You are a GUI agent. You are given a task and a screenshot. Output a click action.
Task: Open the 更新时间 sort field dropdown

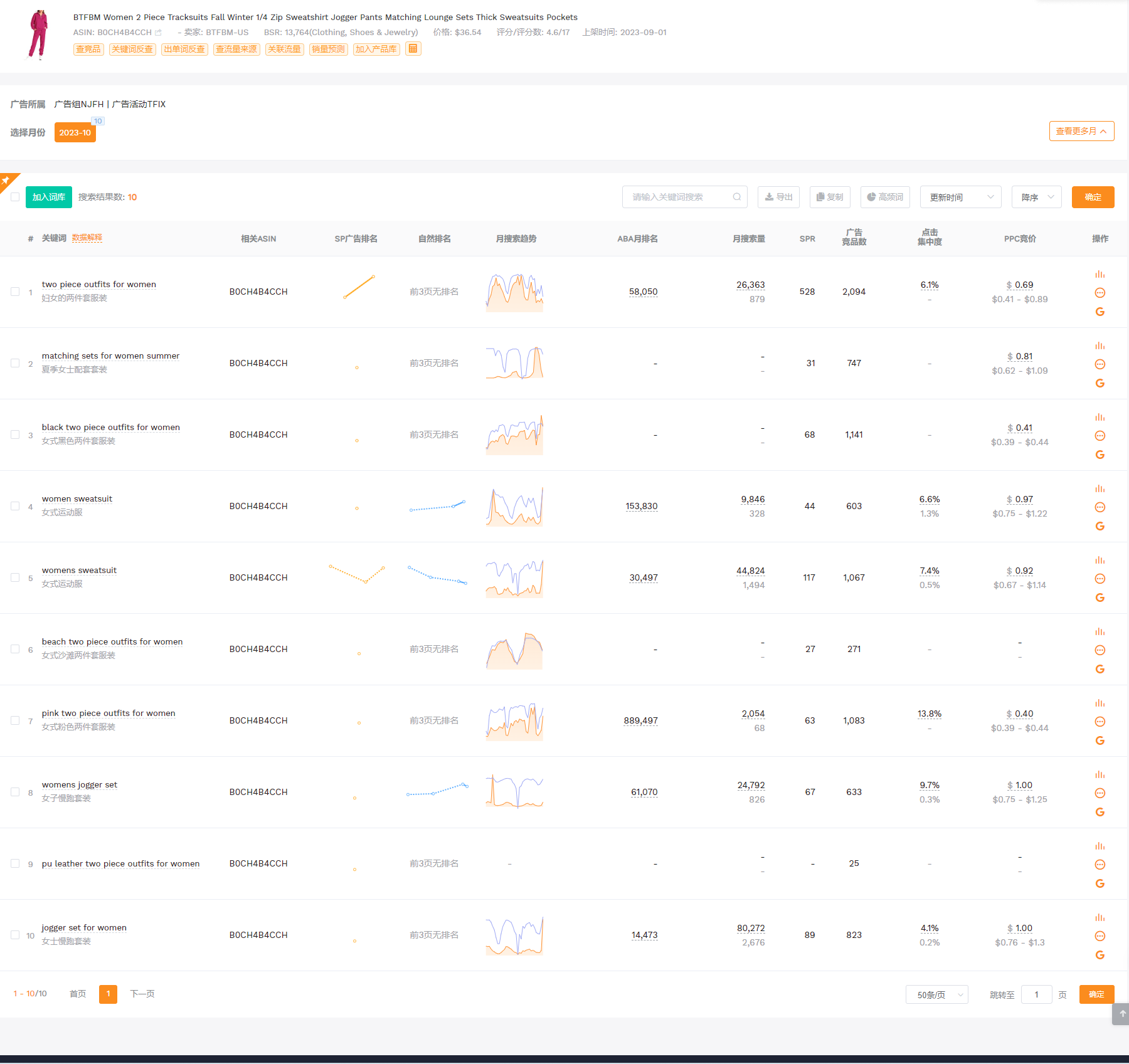pos(960,197)
